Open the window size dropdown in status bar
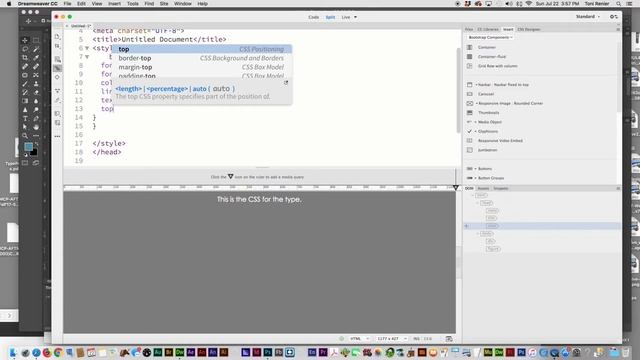The height and width of the screenshot is (360, 640). (392, 339)
